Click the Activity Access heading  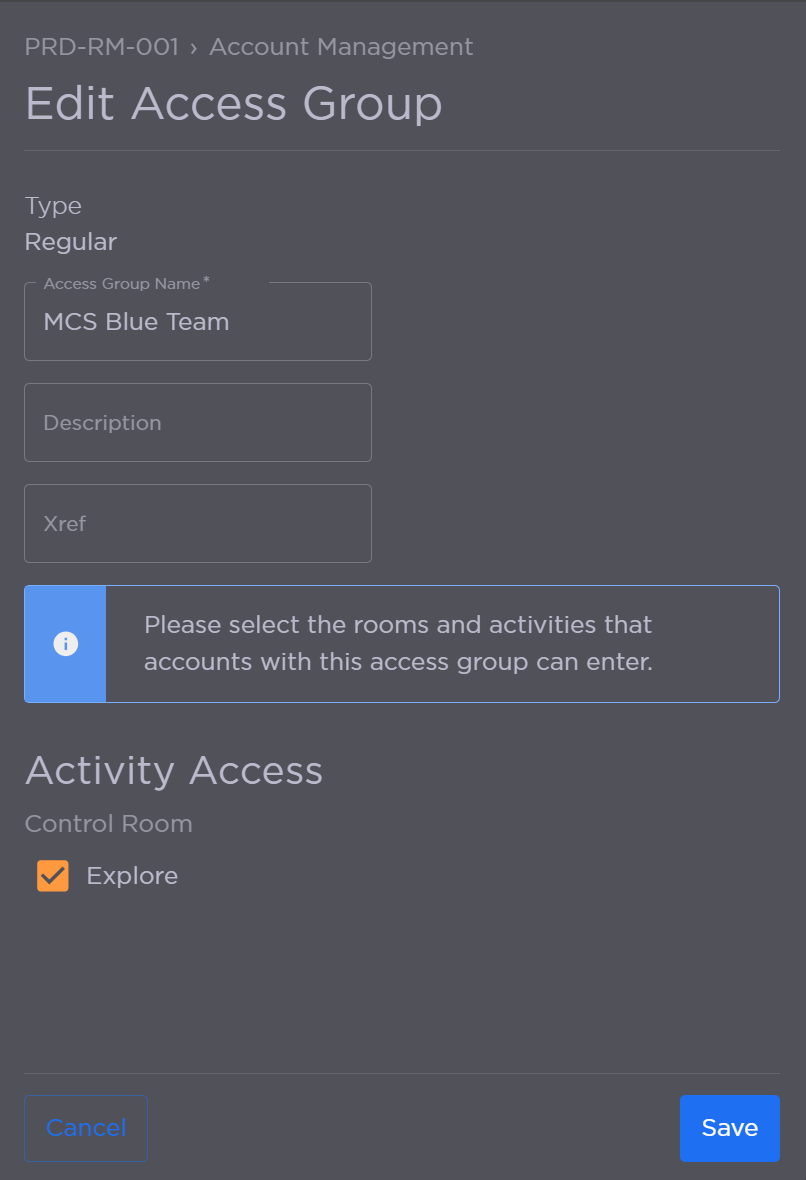coord(174,770)
